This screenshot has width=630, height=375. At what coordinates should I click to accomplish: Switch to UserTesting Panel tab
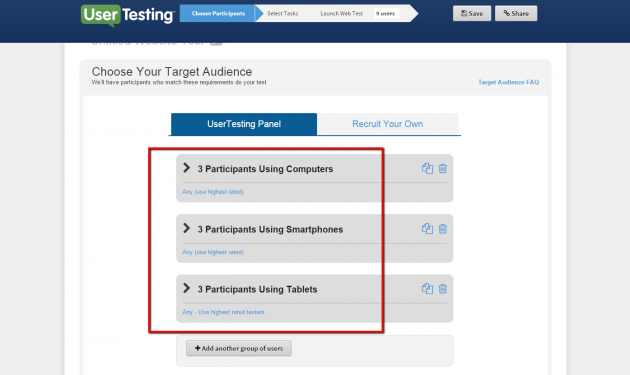pyautogui.click(x=244, y=124)
